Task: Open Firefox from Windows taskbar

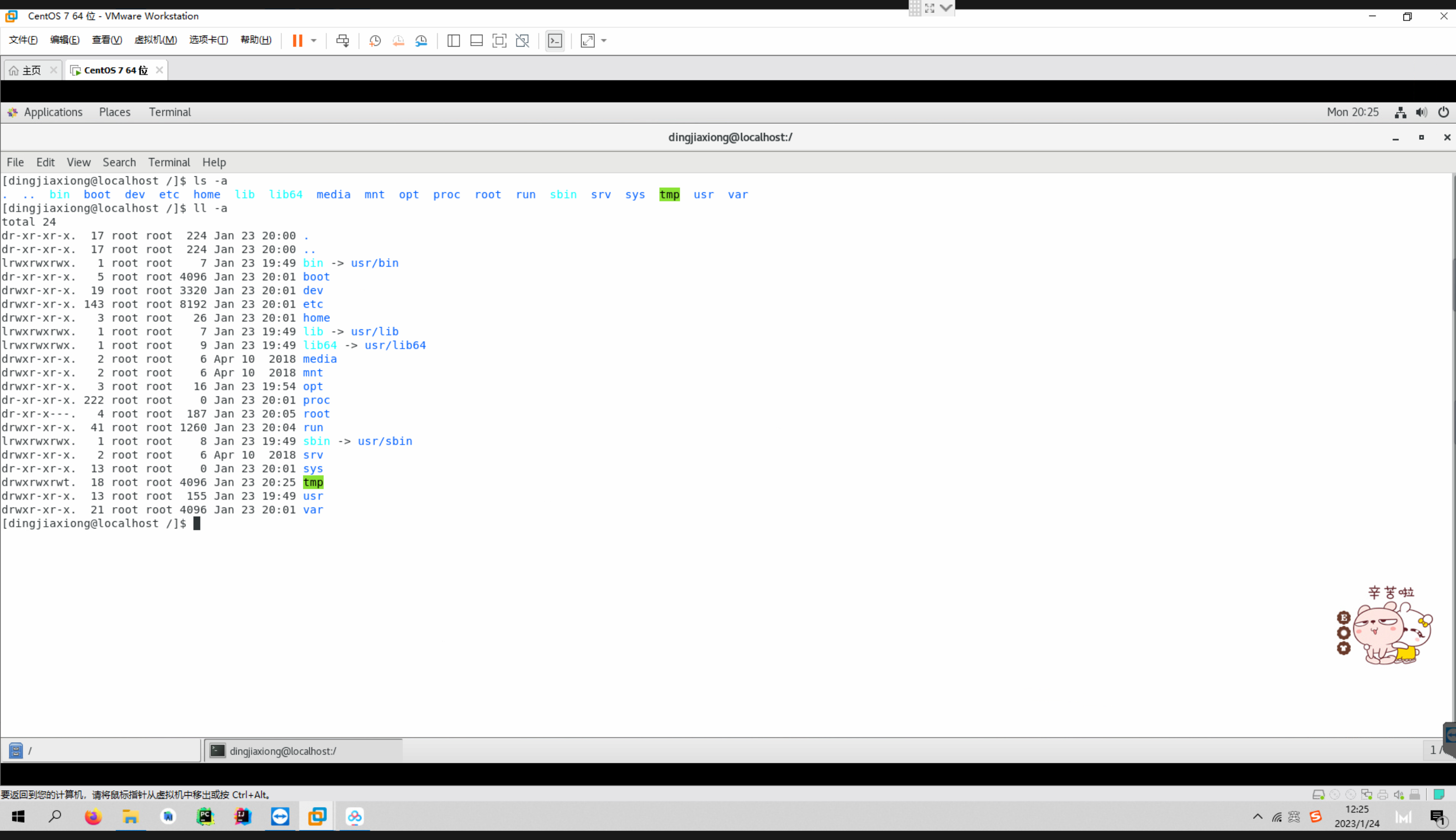Action: click(93, 816)
